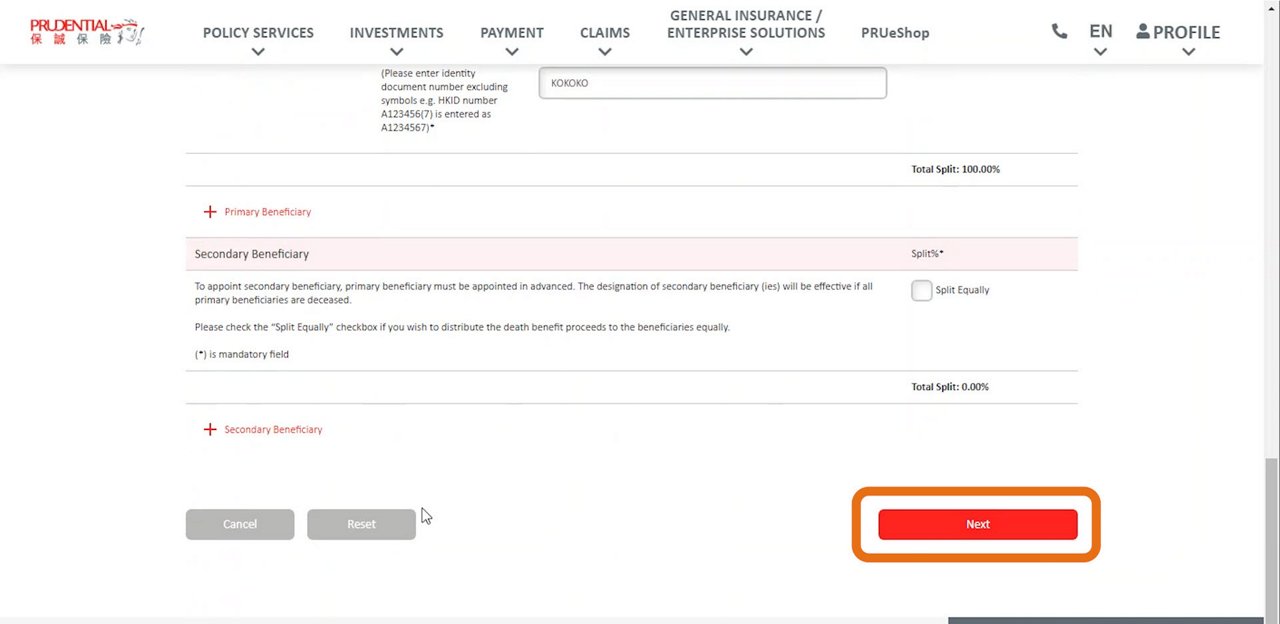Click the red plus icon for Secondary Beneficiary
Image resolution: width=1280 pixels, height=624 pixels.
pyautogui.click(x=210, y=430)
